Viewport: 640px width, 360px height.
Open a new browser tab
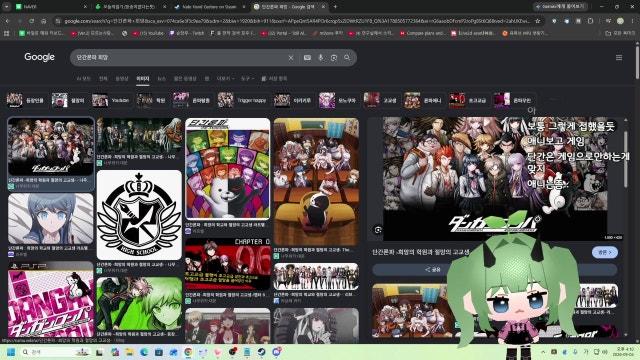coord(335,7)
